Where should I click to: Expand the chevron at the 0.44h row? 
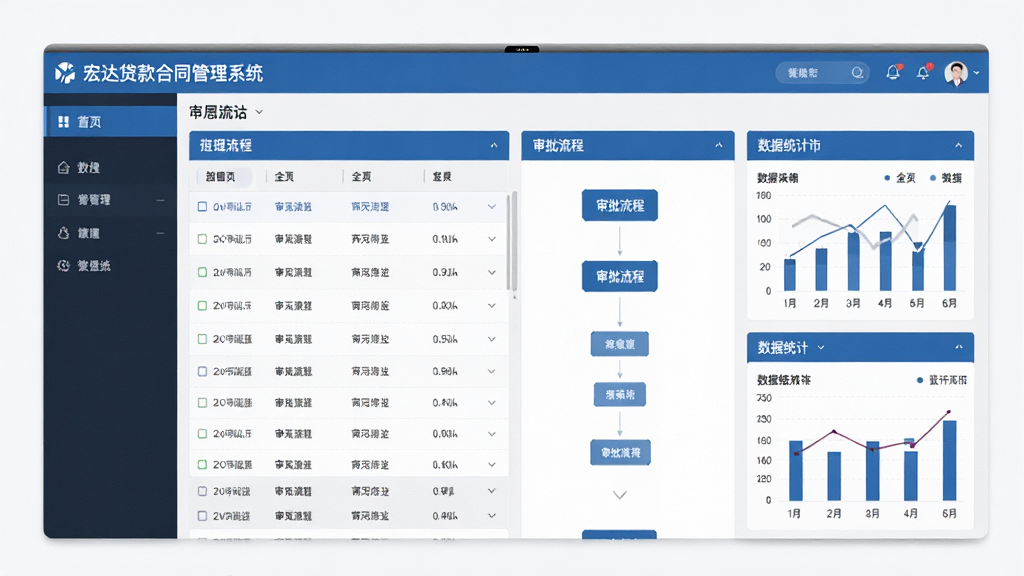pos(492,516)
